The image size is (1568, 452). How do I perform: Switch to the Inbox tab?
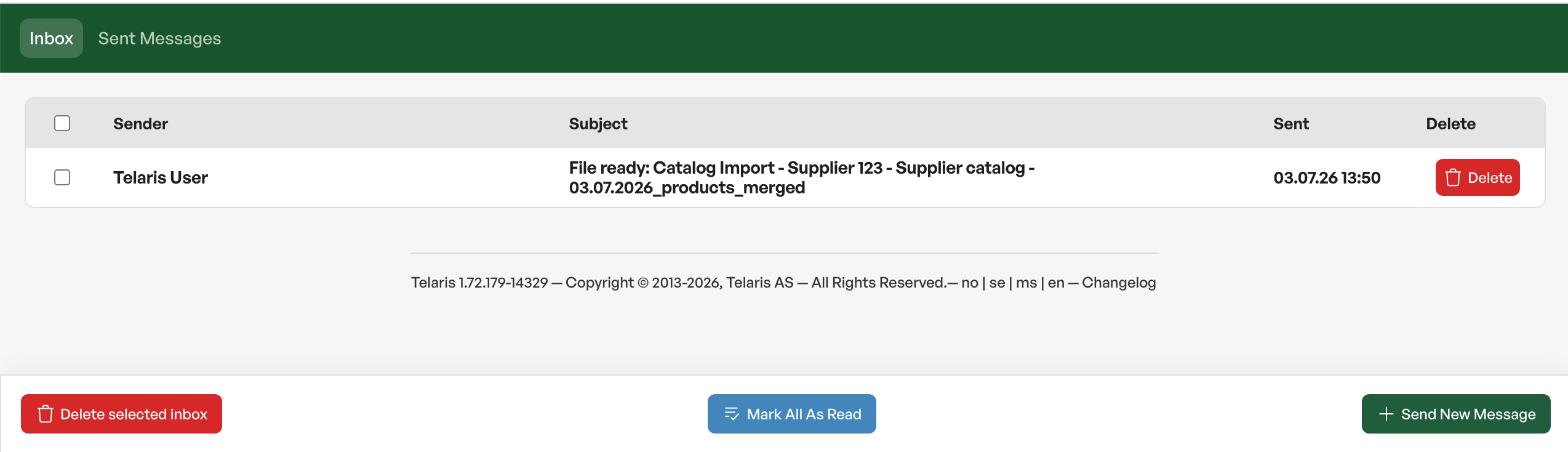click(51, 38)
